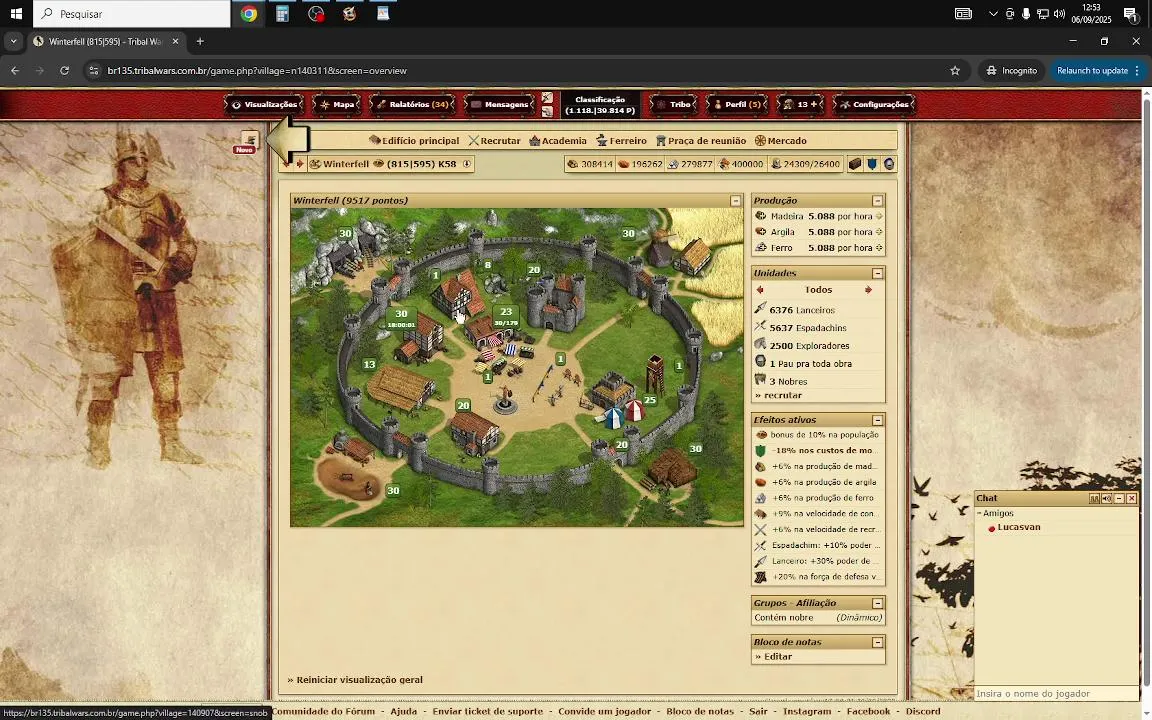Click Ferro production boost plus icon
1152x720 pixels.
tap(879, 248)
